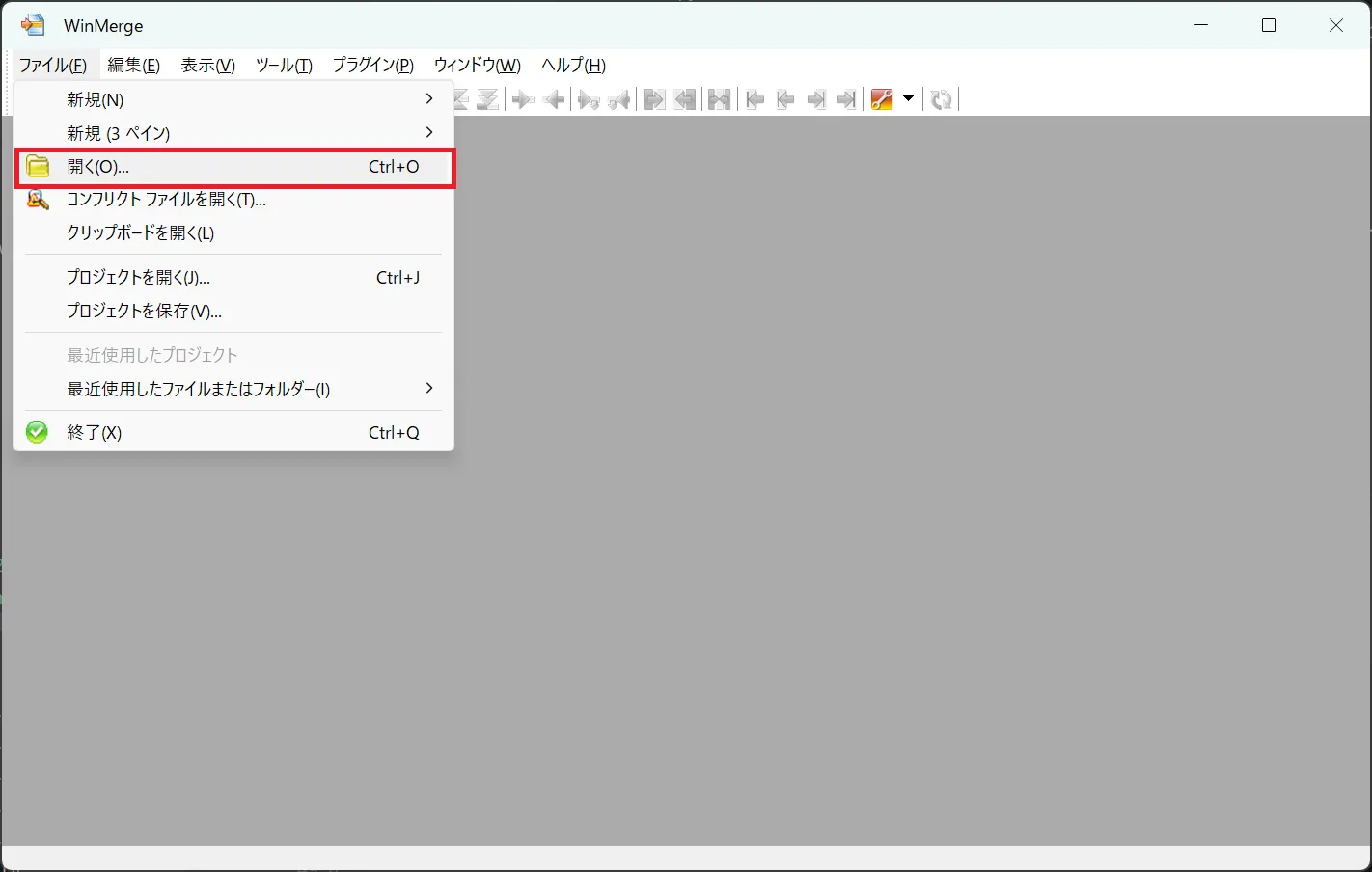Click the All Right copy icon
Viewport: 1372px width, 872px height.
[654, 99]
